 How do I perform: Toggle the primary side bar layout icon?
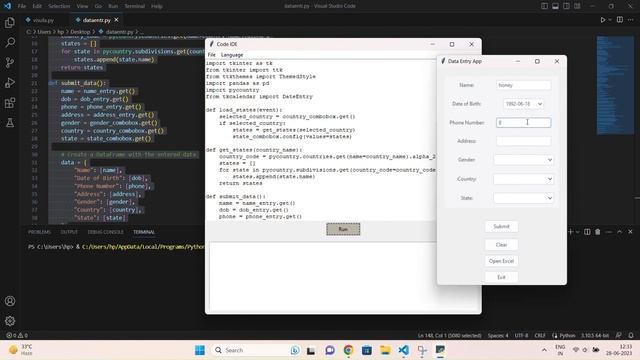pos(544,6)
